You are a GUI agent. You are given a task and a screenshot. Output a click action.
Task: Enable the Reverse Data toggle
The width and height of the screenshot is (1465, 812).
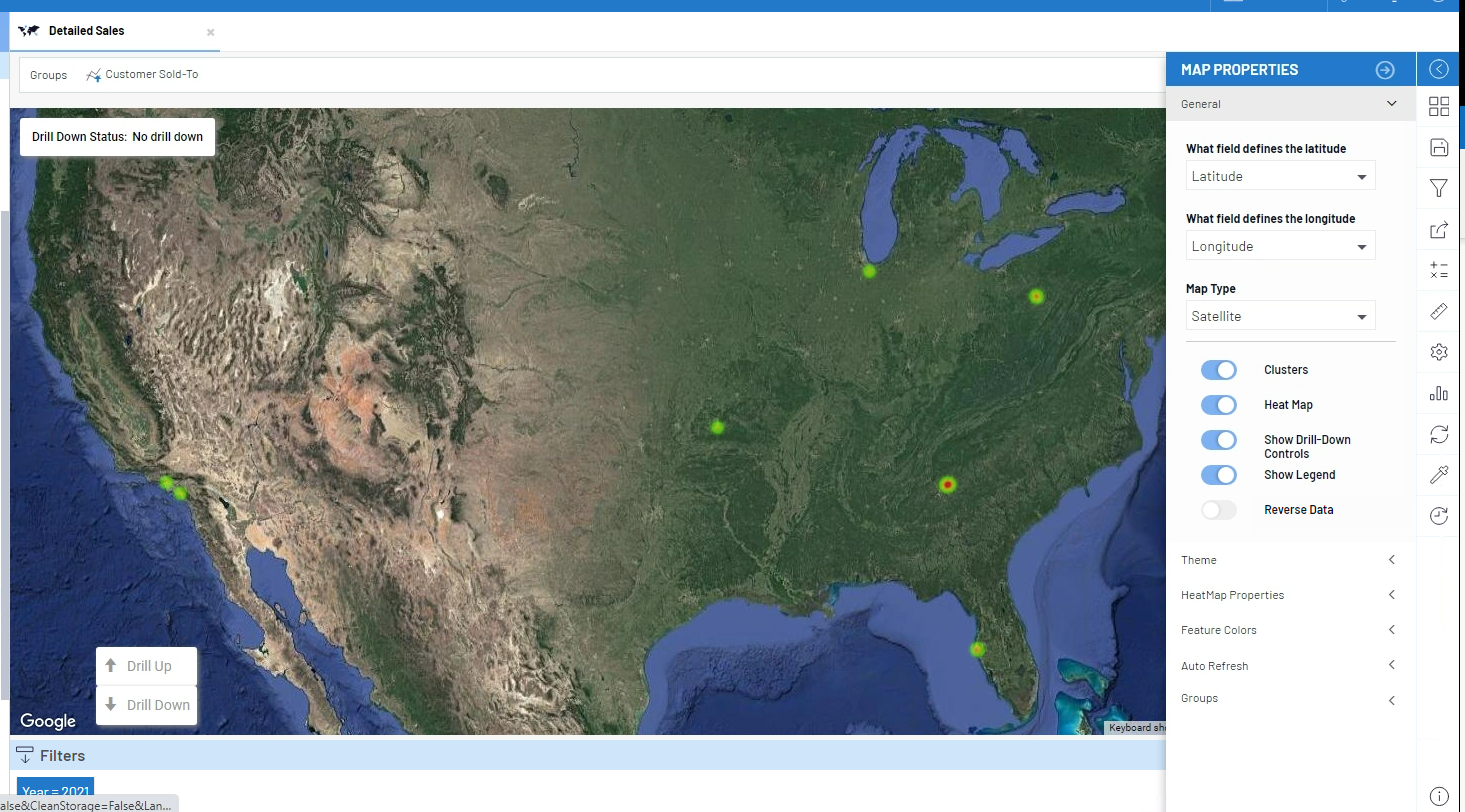coord(1218,509)
